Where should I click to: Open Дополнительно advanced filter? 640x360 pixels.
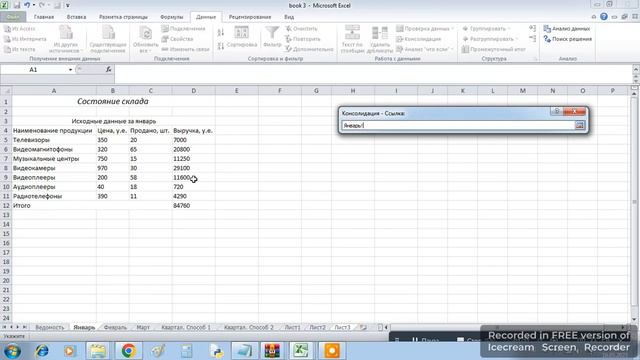tap(309, 49)
